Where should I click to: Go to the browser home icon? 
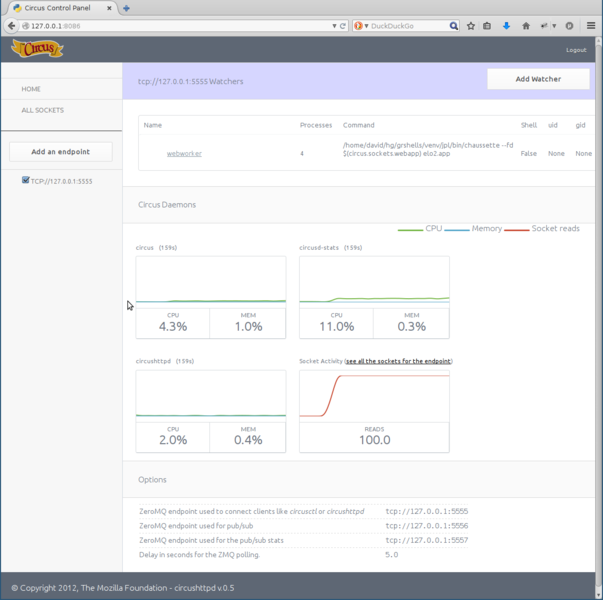point(526,26)
